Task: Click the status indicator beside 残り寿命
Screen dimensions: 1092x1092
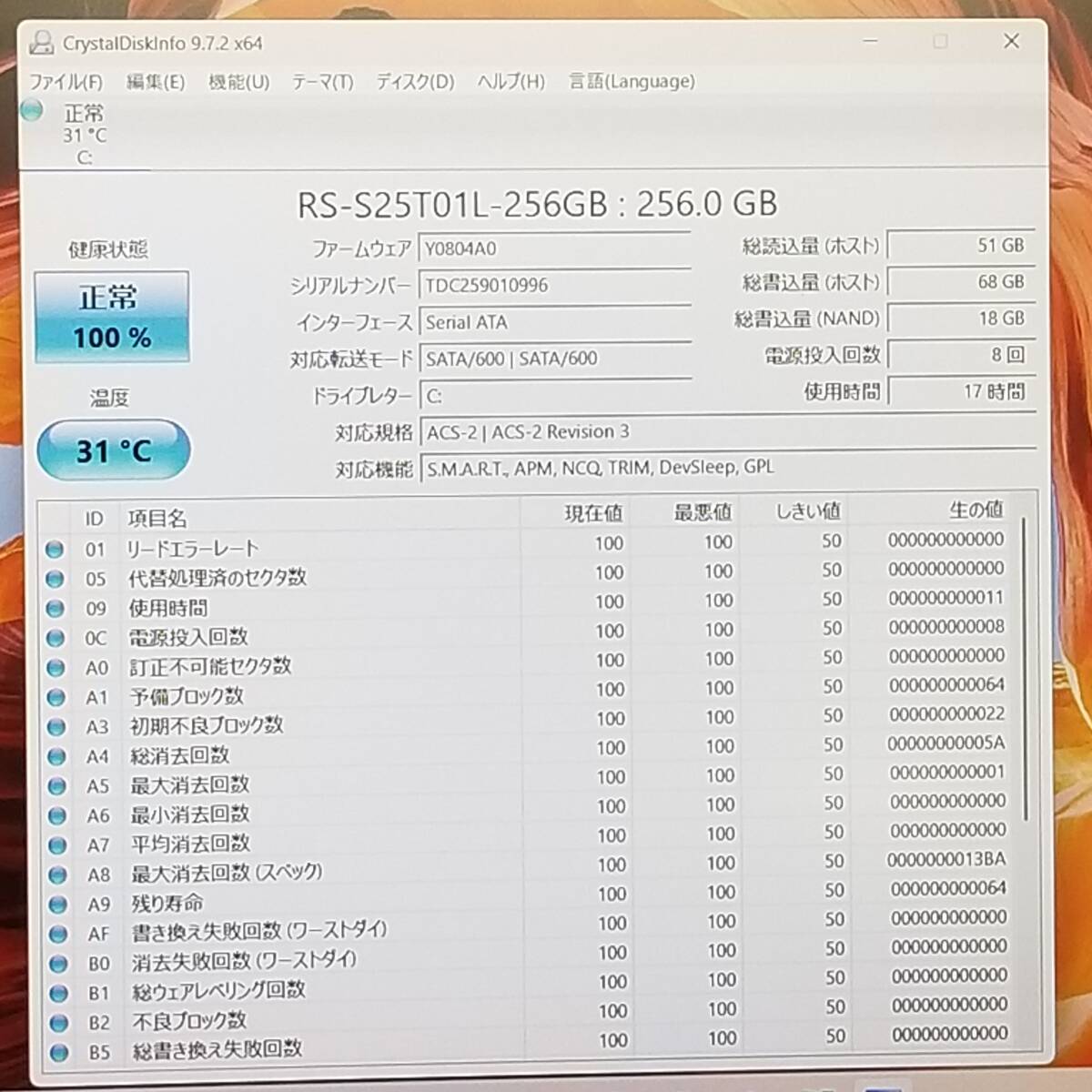Action: [56, 903]
